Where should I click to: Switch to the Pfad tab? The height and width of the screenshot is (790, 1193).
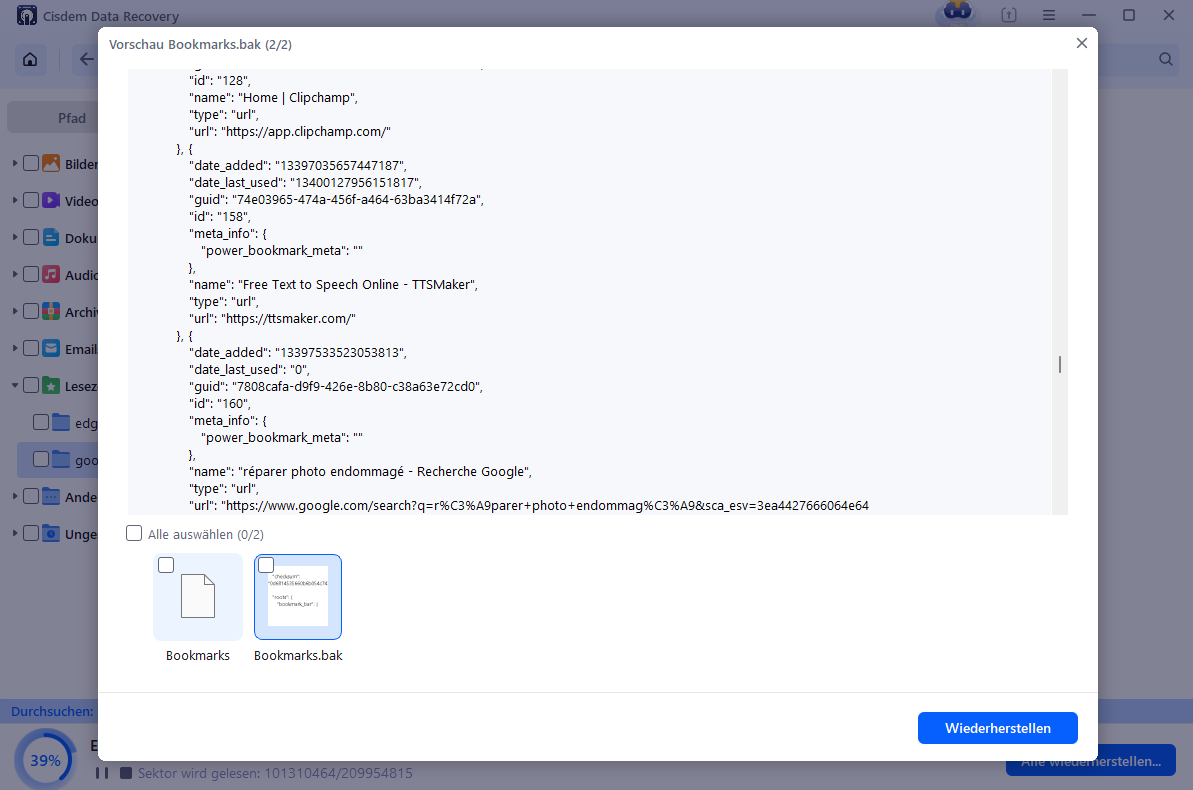[x=72, y=118]
